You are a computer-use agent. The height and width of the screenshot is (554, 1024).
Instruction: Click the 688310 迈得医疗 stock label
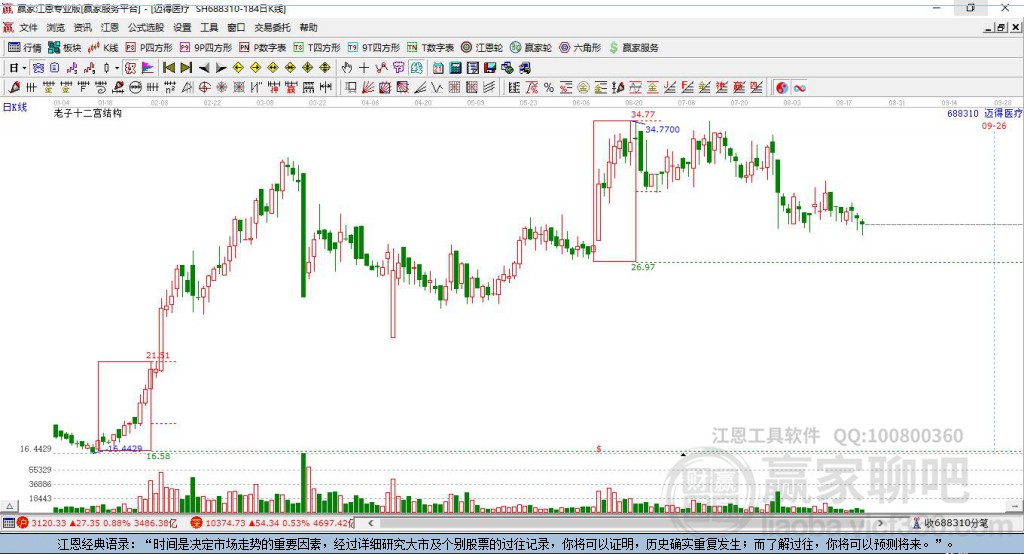(x=984, y=113)
